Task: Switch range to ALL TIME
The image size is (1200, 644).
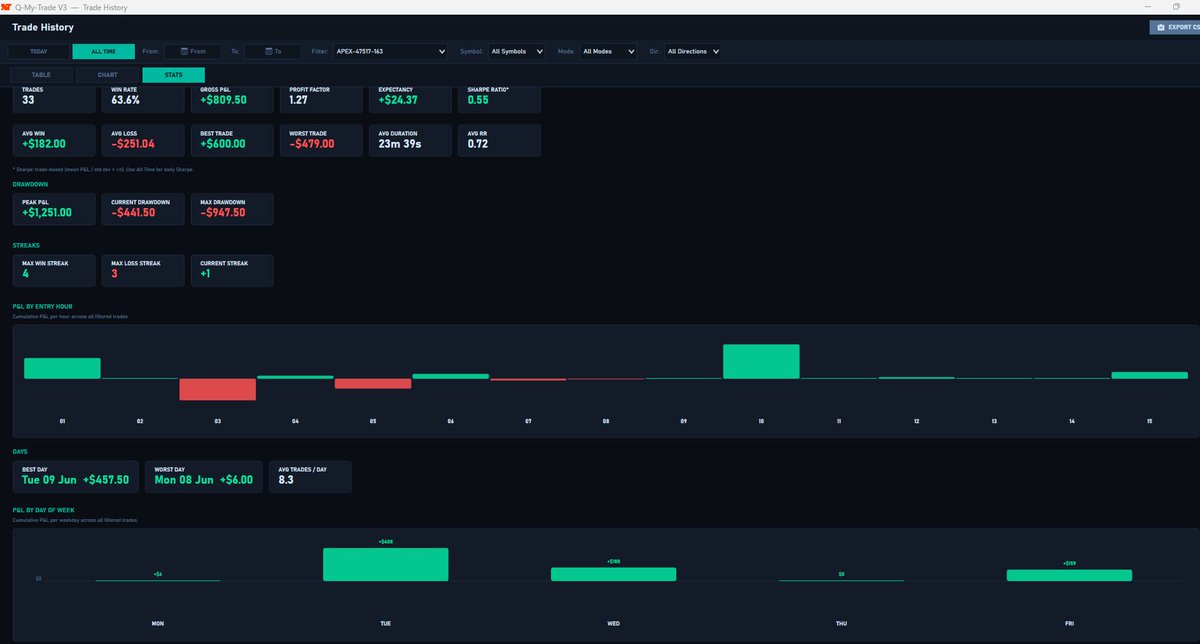Action: click(x=103, y=51)
